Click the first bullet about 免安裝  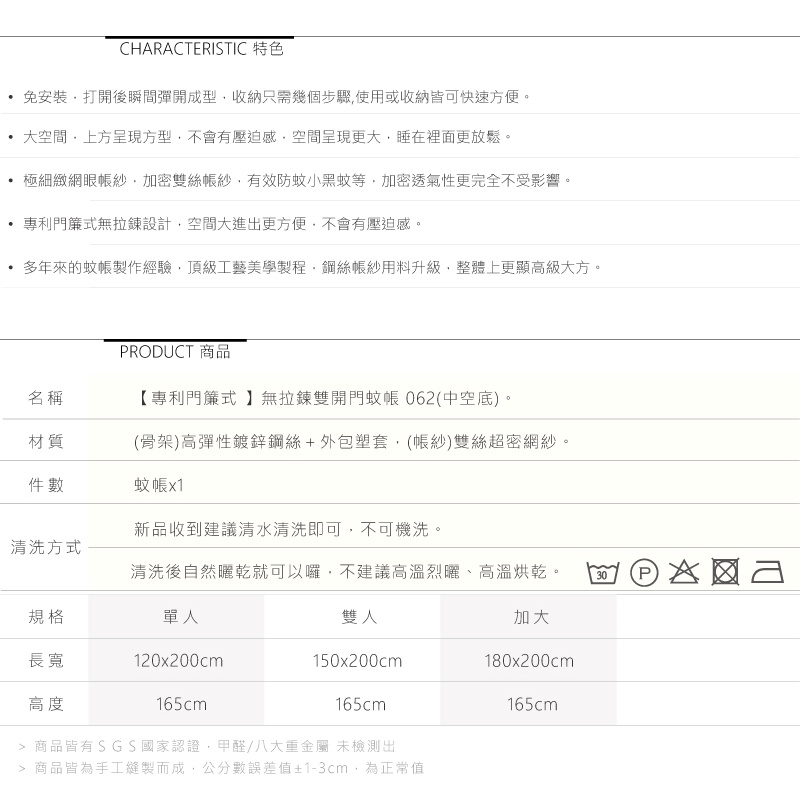click(276, 97)
